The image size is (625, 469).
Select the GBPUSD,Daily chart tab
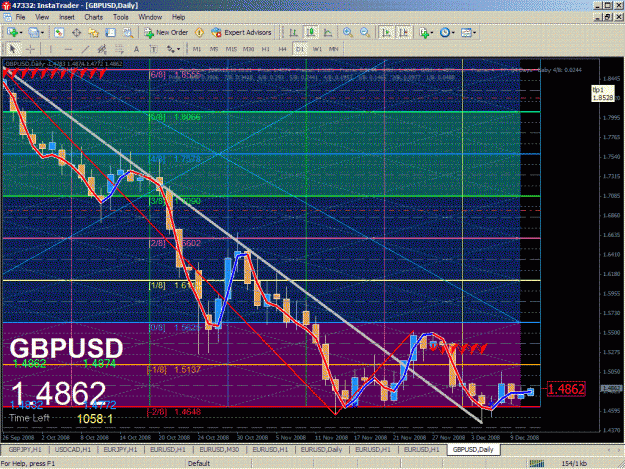click(x=473, y=449)
